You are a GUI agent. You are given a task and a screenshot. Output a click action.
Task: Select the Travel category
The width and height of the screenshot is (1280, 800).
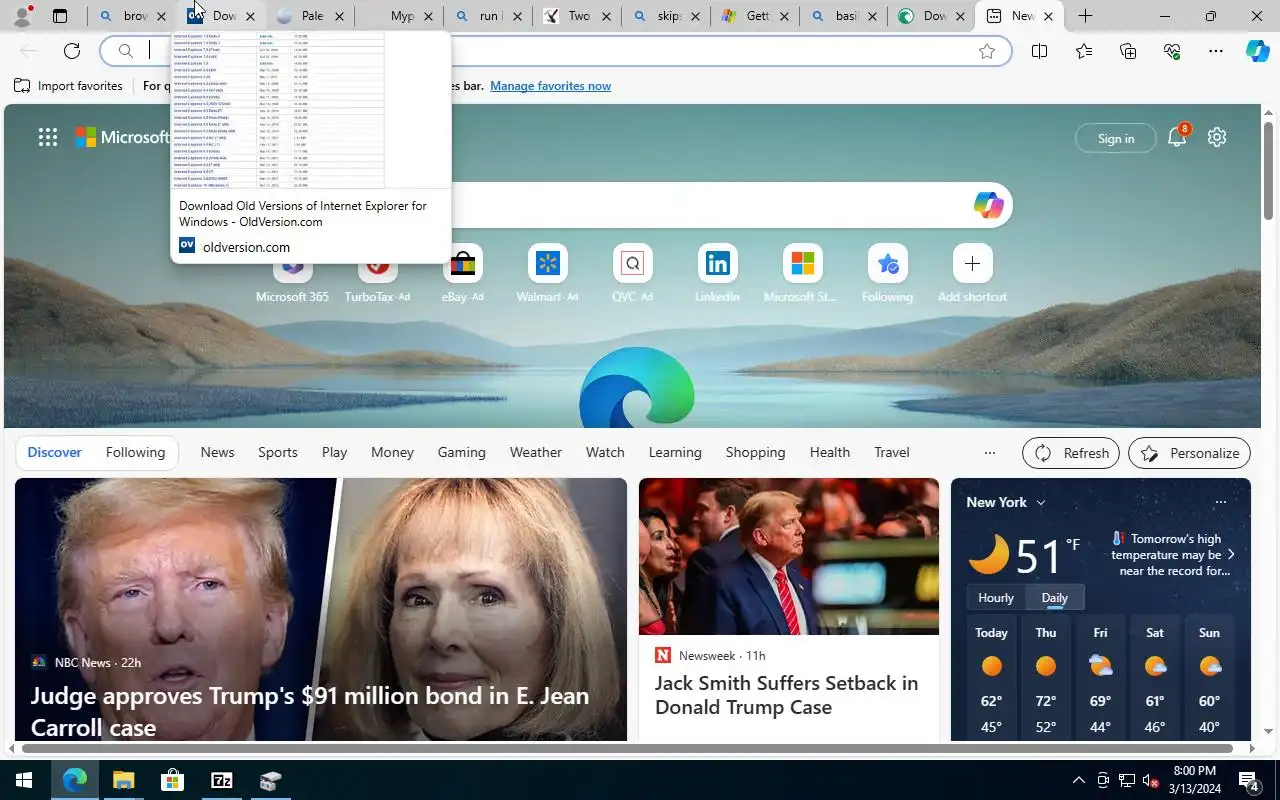tap(892, 452)
